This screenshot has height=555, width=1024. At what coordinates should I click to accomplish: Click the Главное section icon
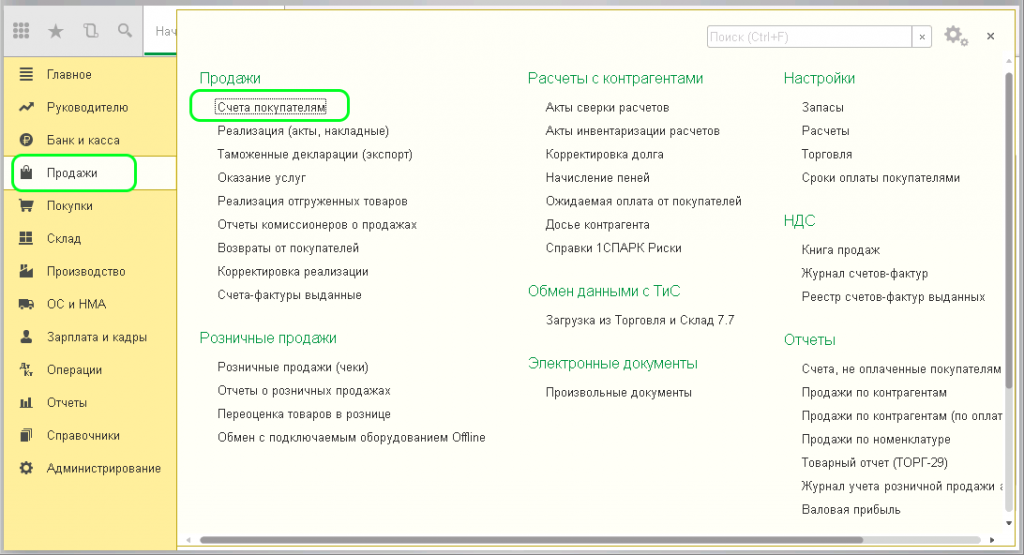(x=26, y=74)
